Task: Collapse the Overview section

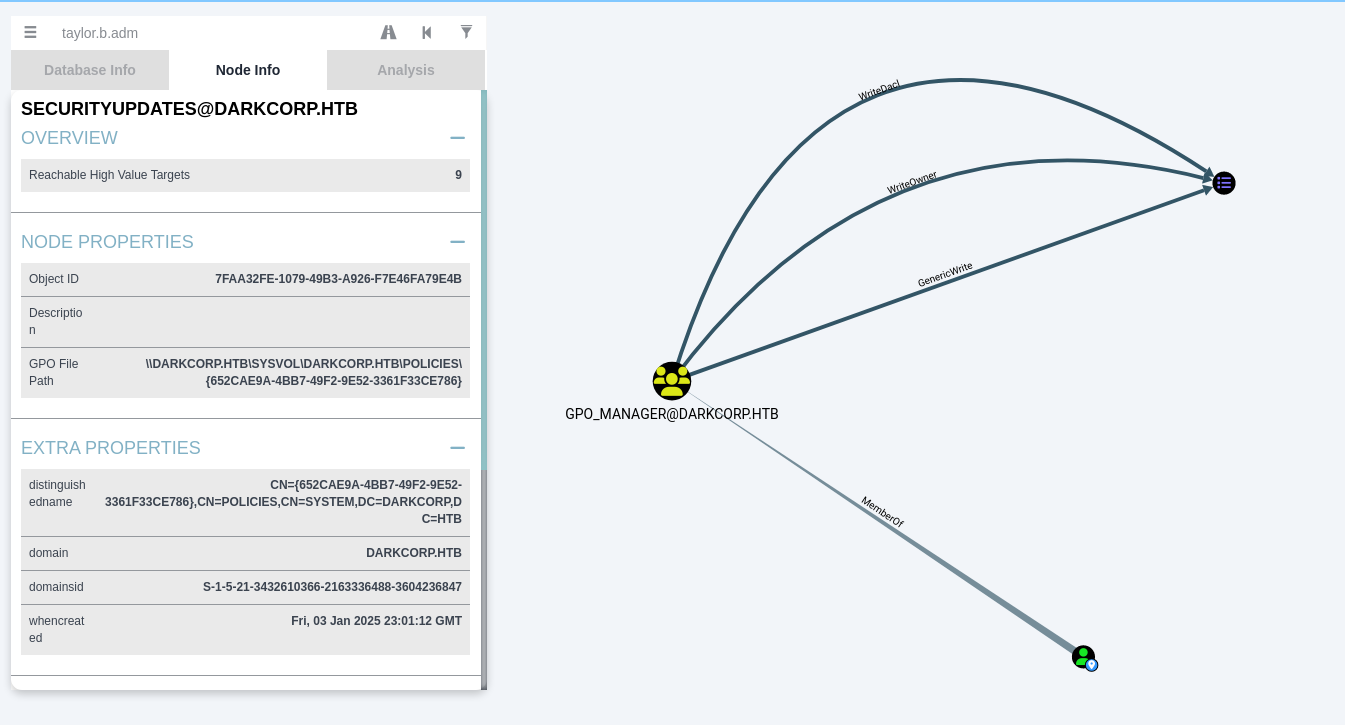Action: pyautogui.click(x=457, y=138)
